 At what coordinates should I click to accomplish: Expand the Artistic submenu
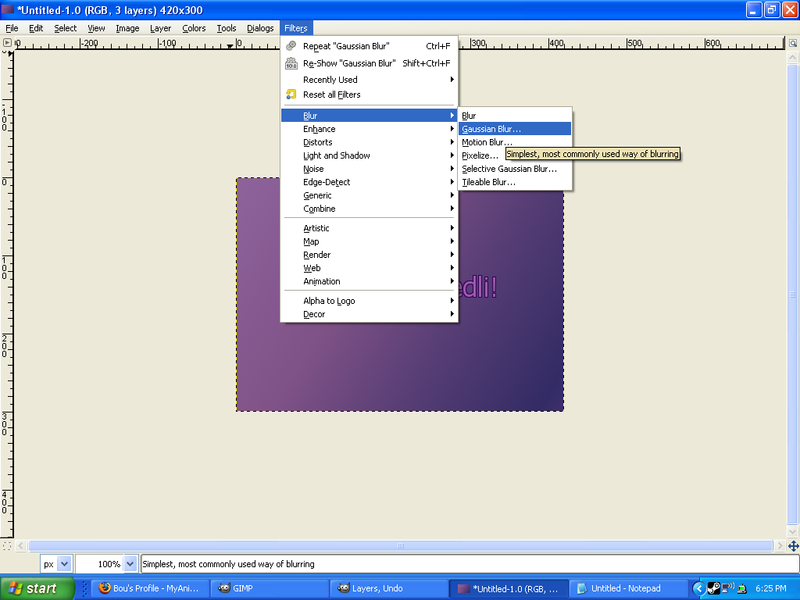tap(369, 228)
